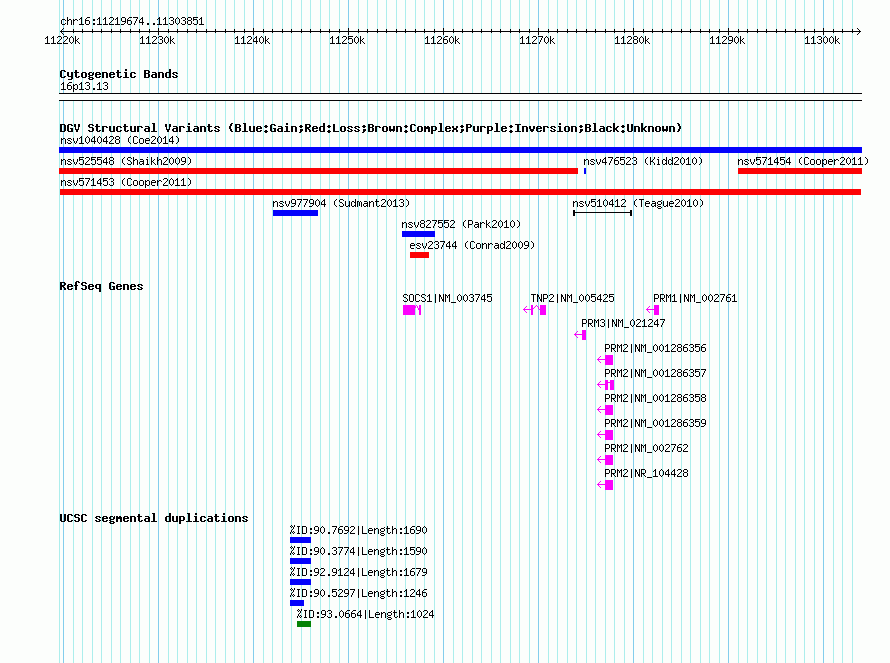Click the %ID:92.9124|Length:1679 label

358,572
